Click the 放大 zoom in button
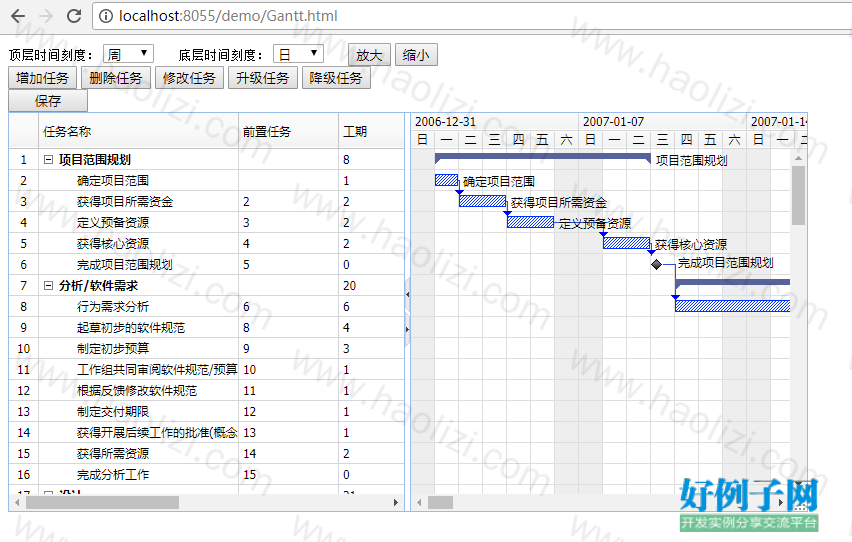 [369, 55]
